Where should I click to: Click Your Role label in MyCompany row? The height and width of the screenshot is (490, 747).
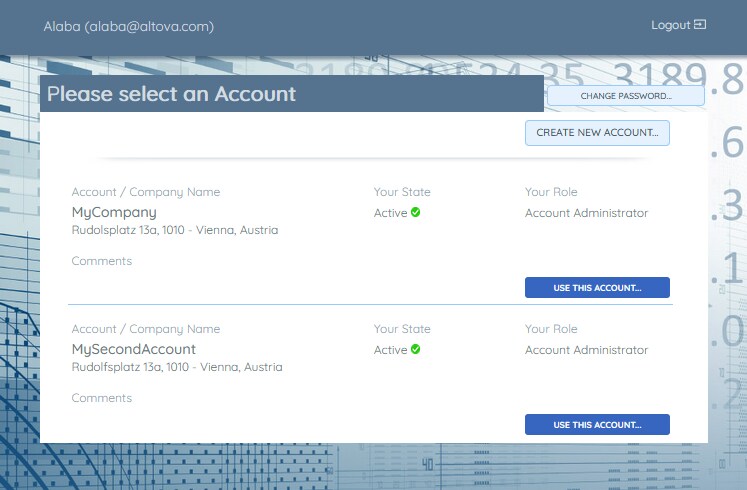pos(551,192)
